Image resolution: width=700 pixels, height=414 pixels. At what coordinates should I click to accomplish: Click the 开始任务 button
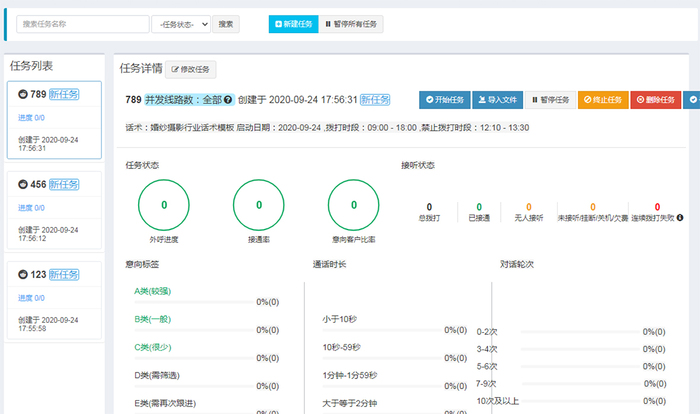445,100
